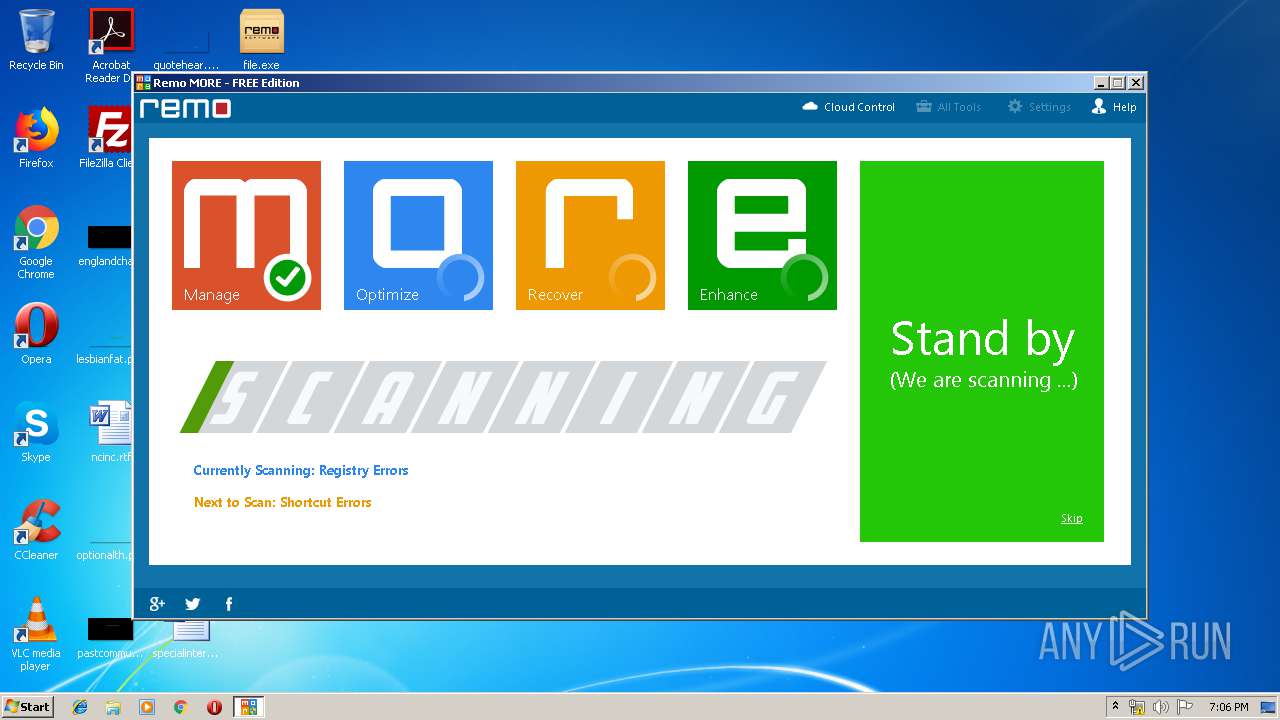Open the Google Chrome desktop shortcut
Image resolution: width=1280 pixels, height=720 pixels.
pyautogui.click(x=36, y=242)
